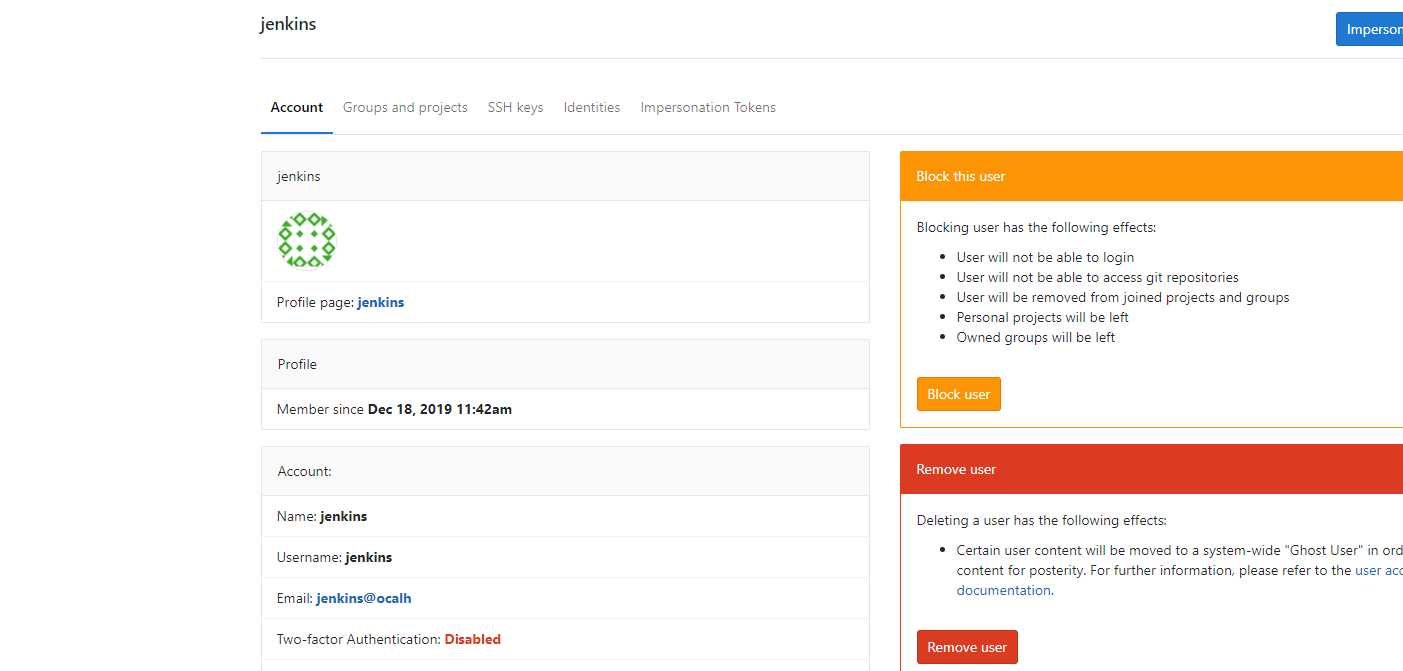Click 'User will not be able to access git repositories'
Viewport: 1403px width, 671px height.
tap(1097, 277)
